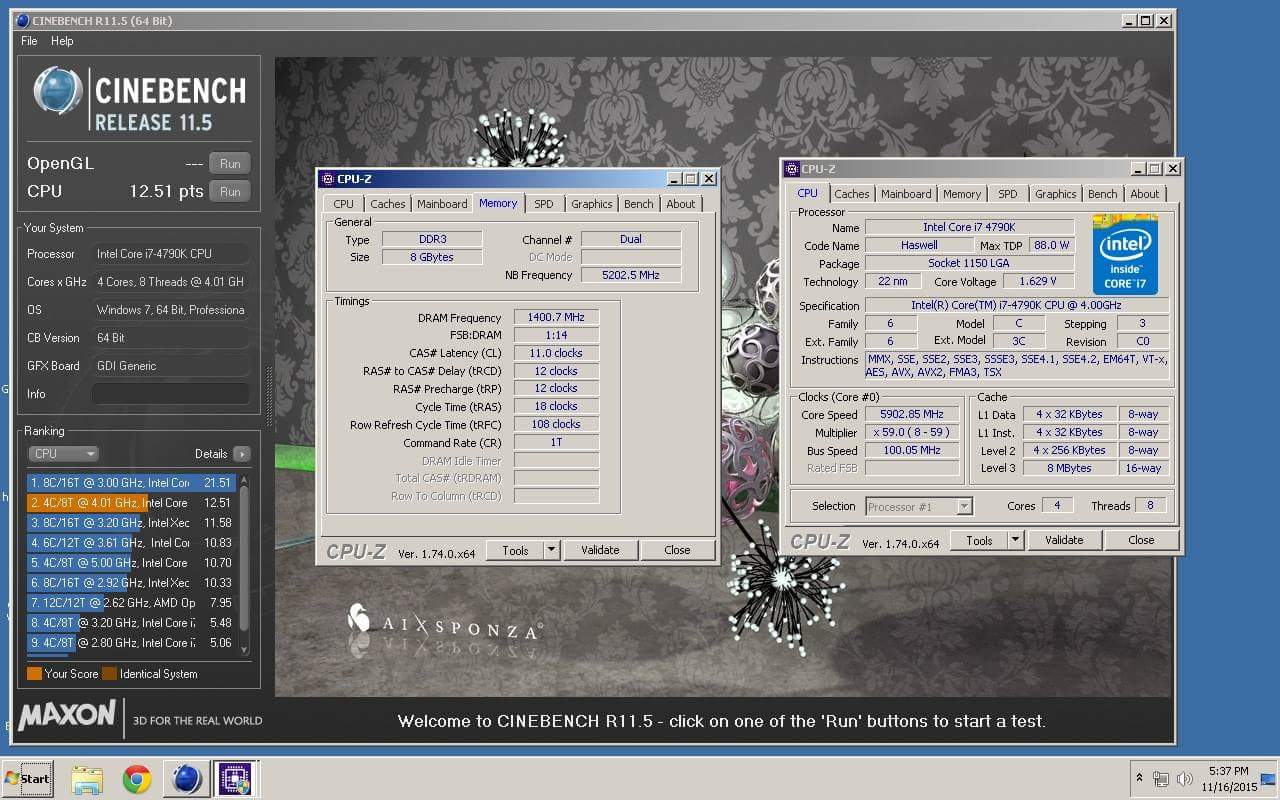Click the Identical System brown legend swatch
Screen dimensions: 1280x800
pos(110,674)
